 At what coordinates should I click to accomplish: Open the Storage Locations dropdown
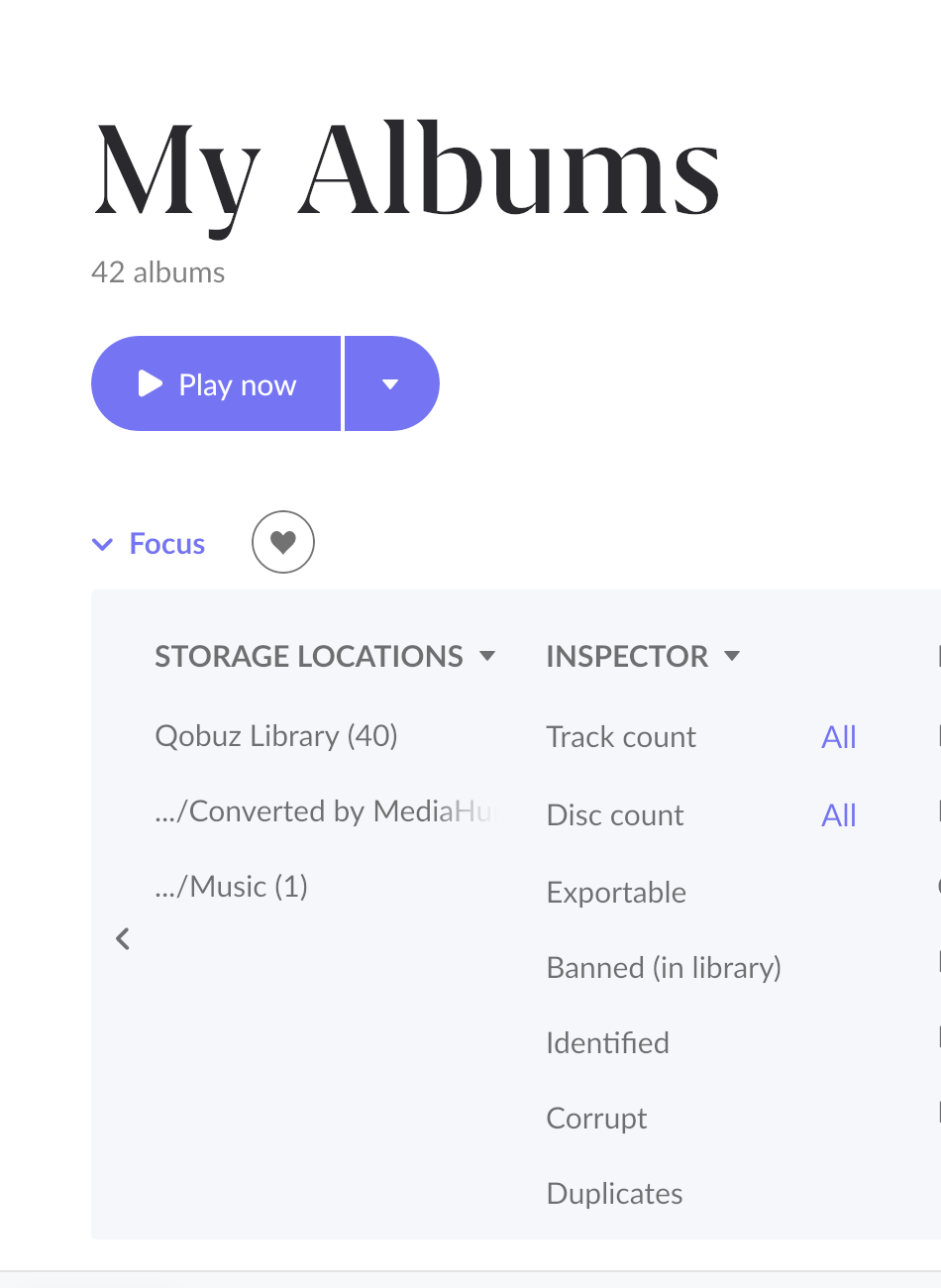325,656
